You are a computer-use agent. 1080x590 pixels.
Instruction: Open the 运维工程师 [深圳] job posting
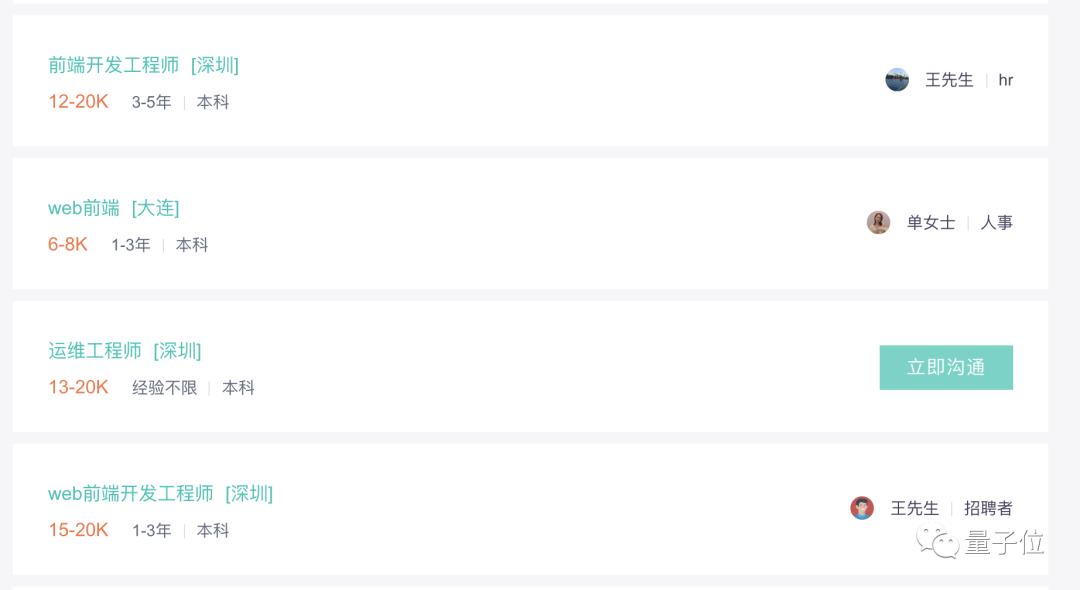click(124, 351)
